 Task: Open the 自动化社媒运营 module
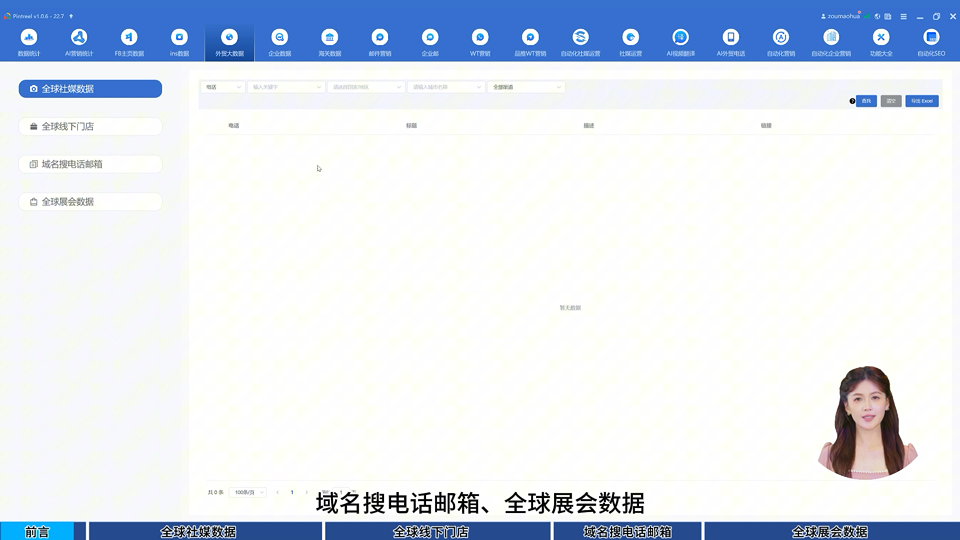click(580, 42)
